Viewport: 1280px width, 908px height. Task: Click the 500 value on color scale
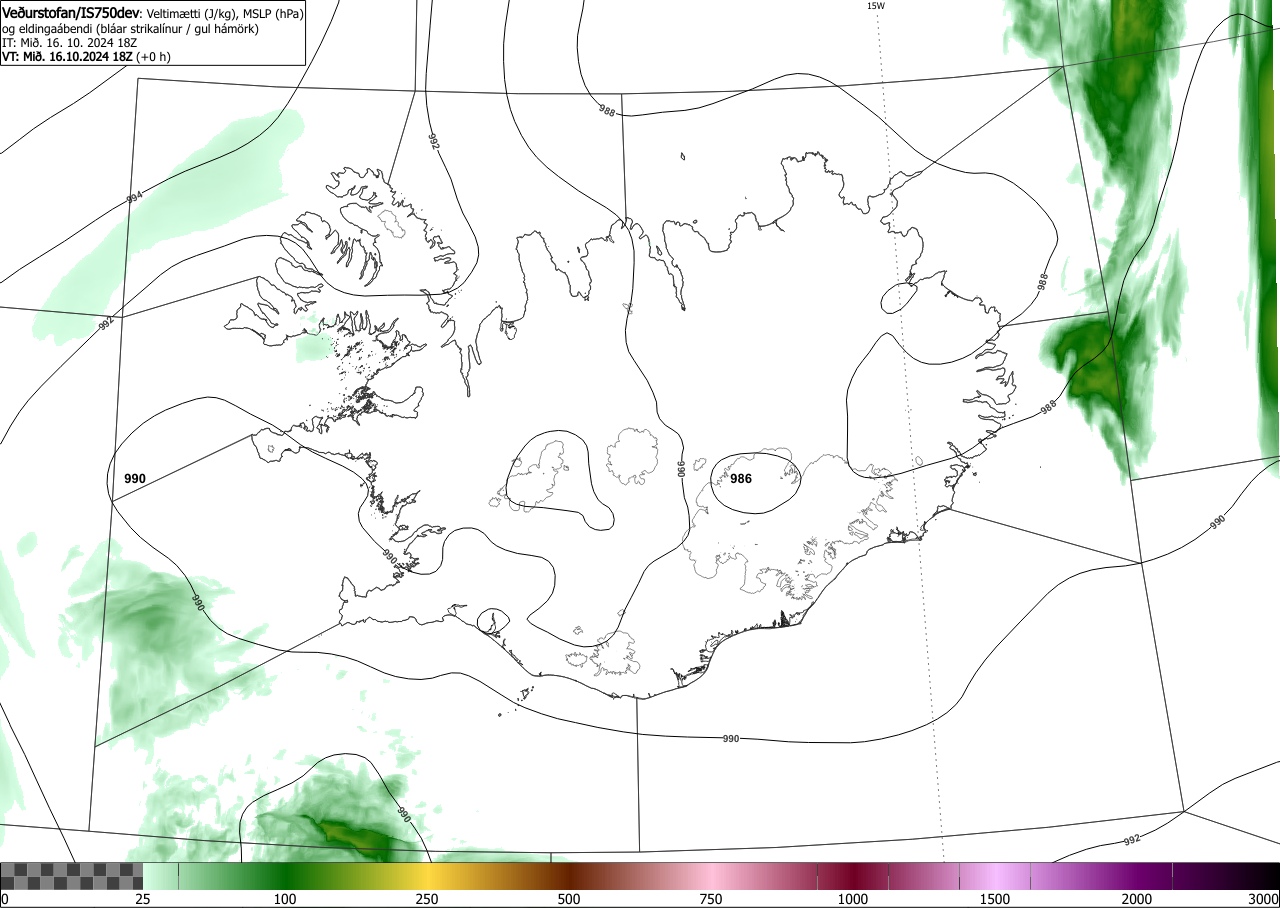coord(569,899)
